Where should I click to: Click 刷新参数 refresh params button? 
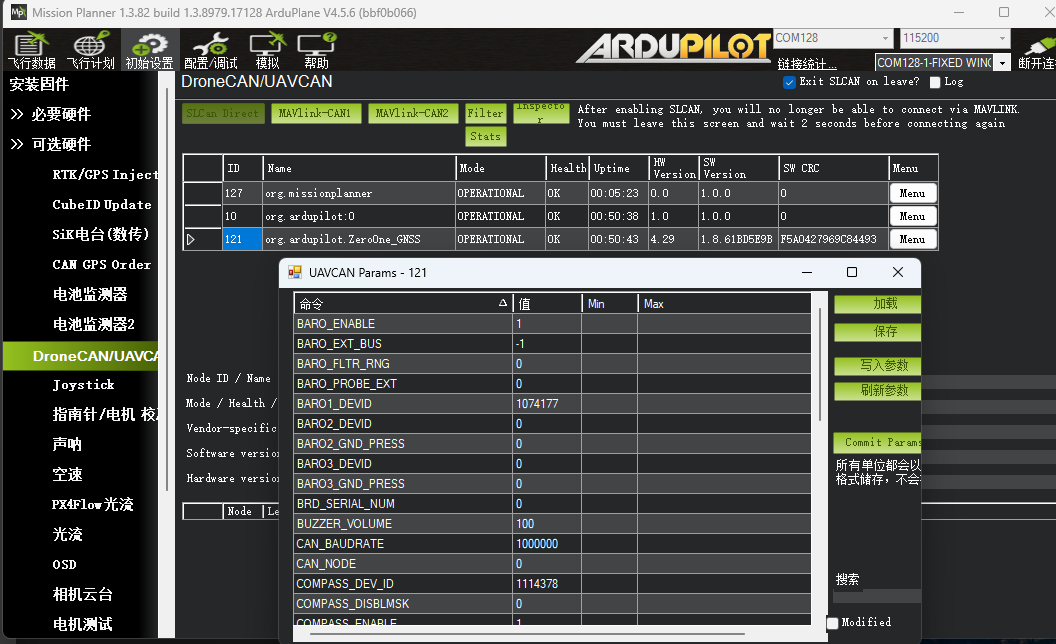tap(878, 391)
